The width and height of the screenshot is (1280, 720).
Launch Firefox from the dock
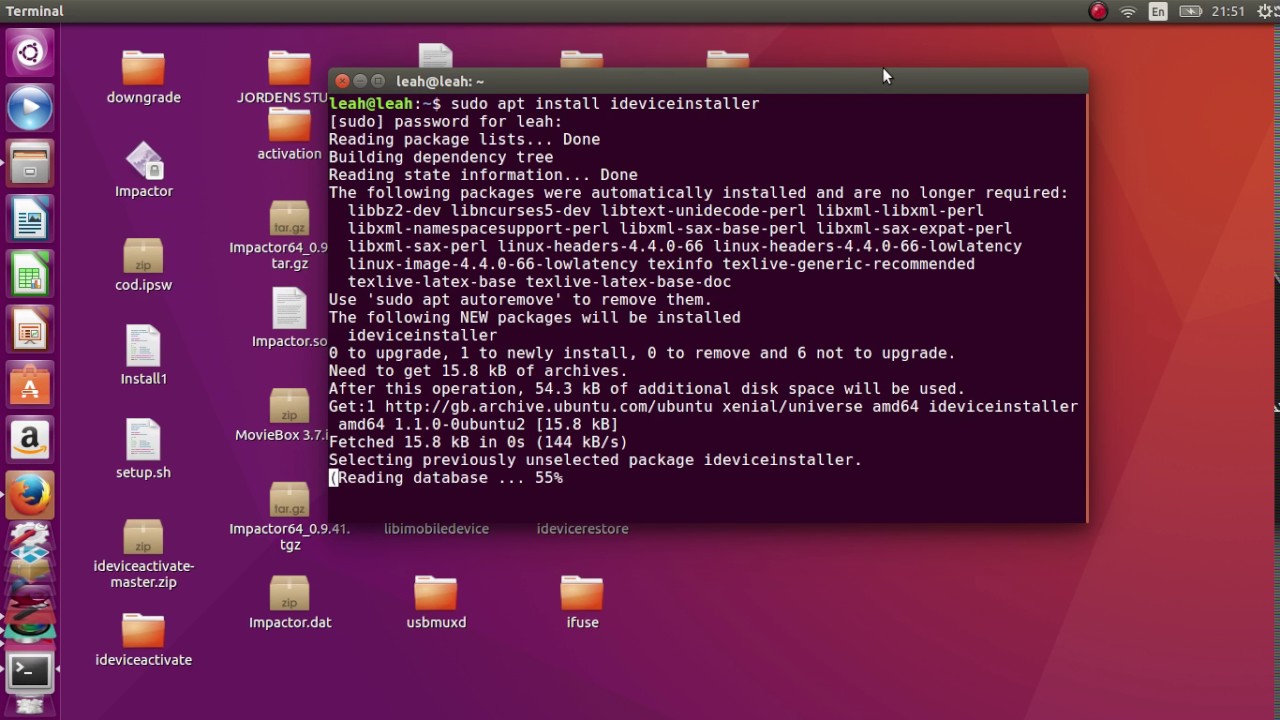pyautogui.click(x=30, y=495)
